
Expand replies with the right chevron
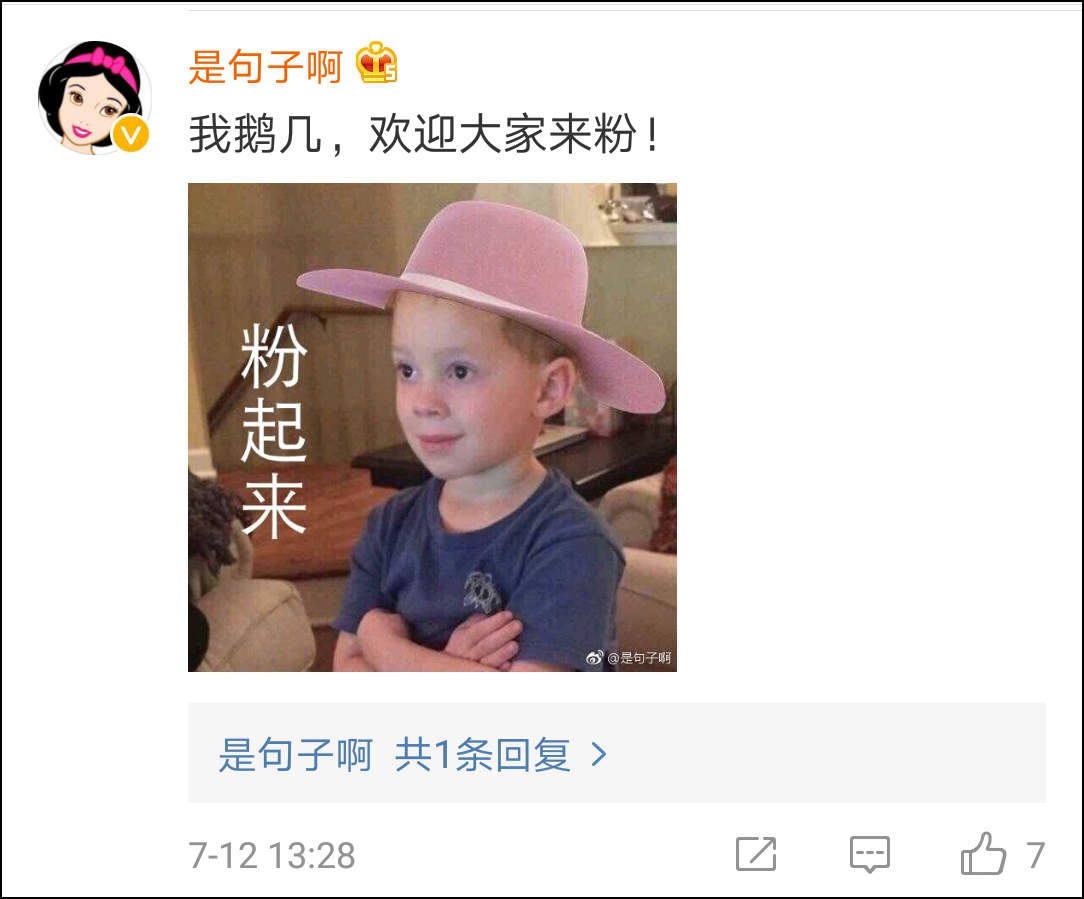599,754
